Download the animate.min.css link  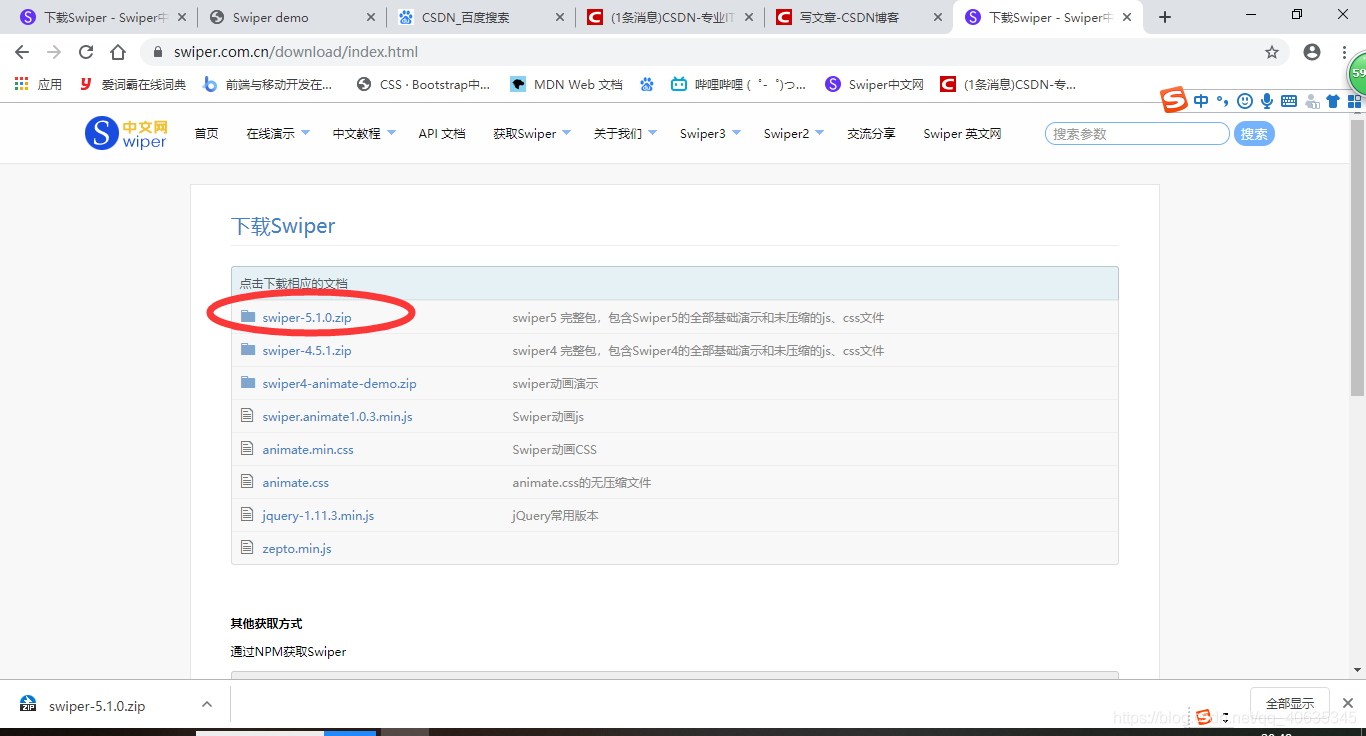pos(308,449)
